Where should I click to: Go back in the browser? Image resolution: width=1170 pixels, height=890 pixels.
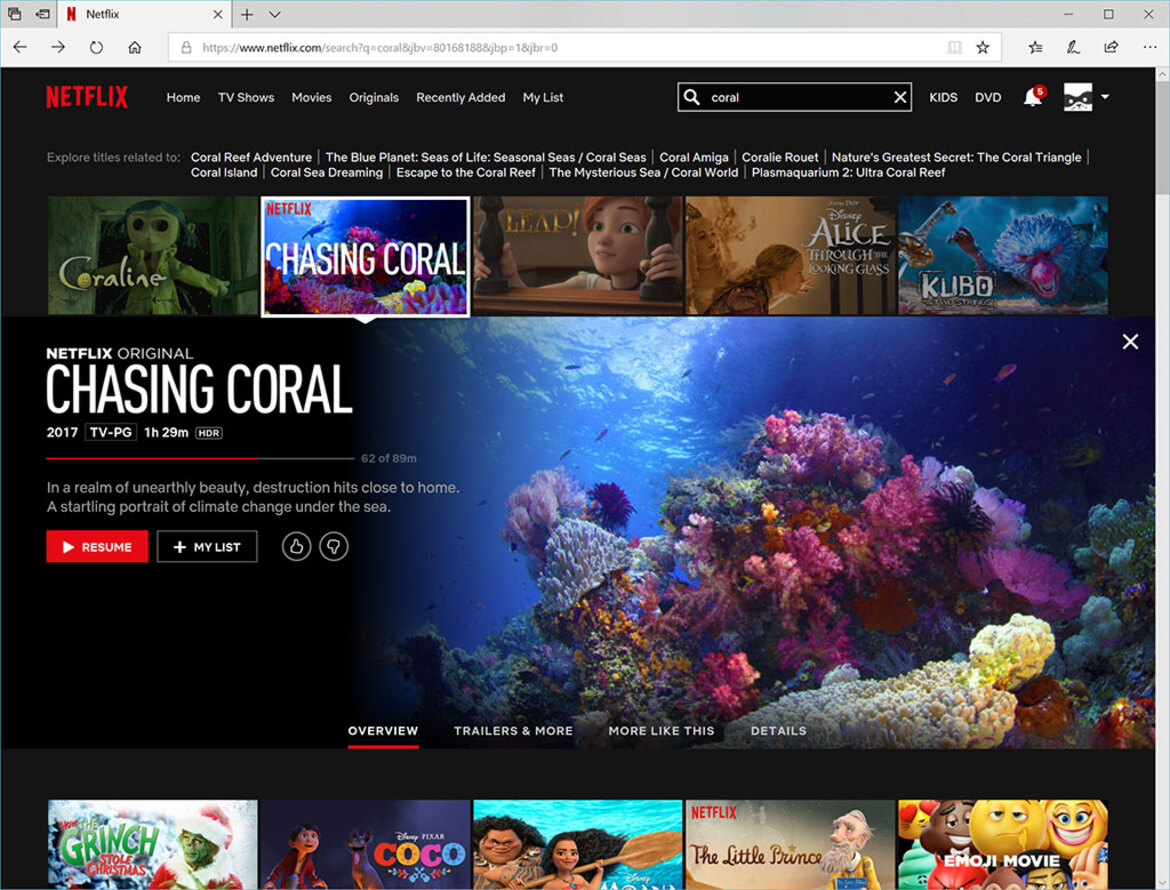[20, 47]
